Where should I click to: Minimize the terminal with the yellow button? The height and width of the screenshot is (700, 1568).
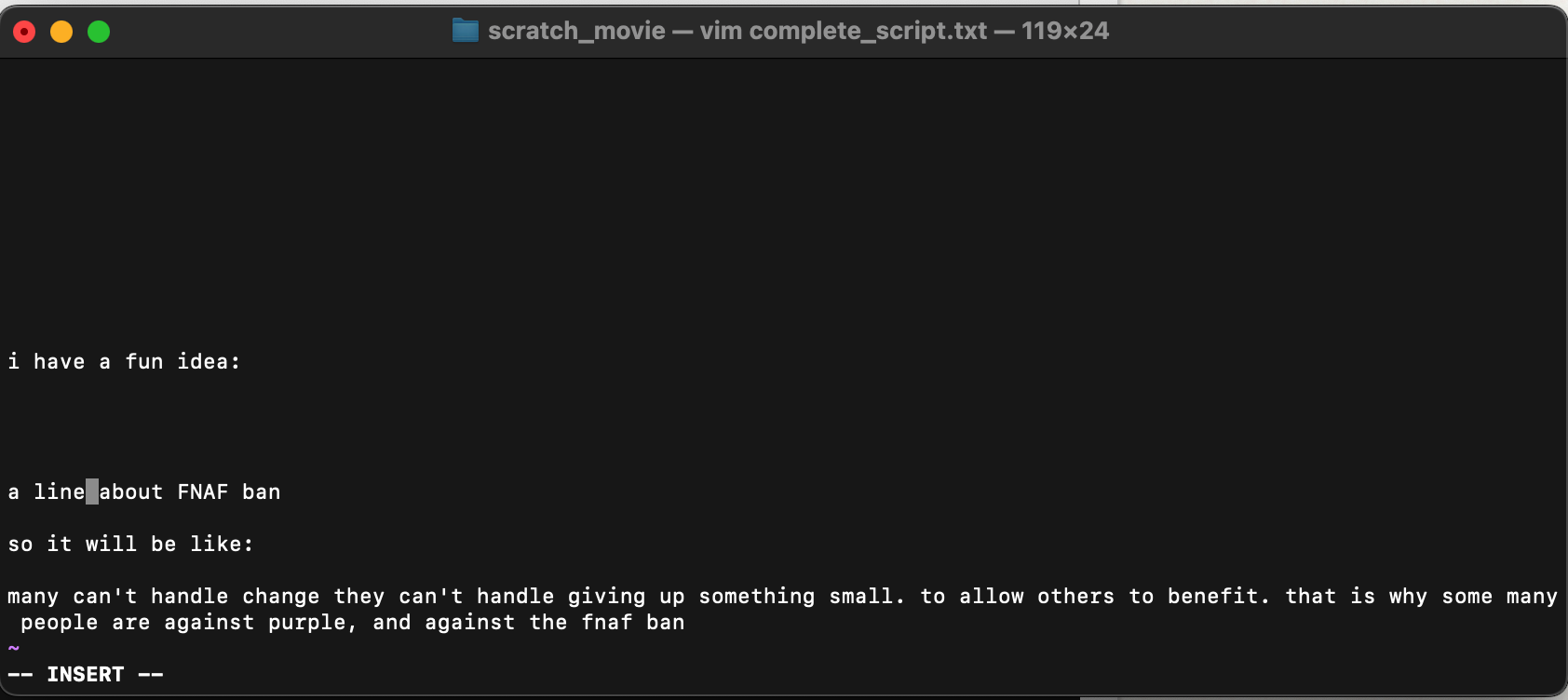pyautogui.click(x=61, y=32)
